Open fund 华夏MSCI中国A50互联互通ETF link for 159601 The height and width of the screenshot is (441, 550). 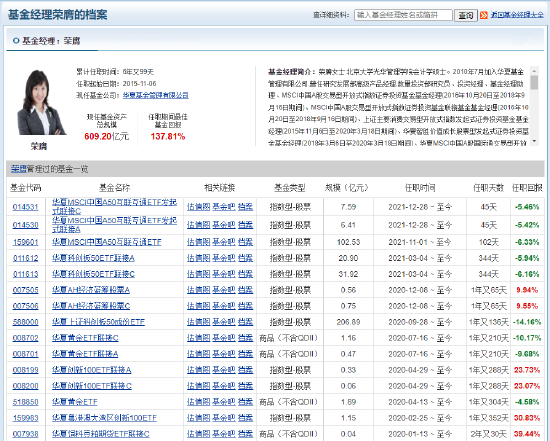(x=107, y=242)
